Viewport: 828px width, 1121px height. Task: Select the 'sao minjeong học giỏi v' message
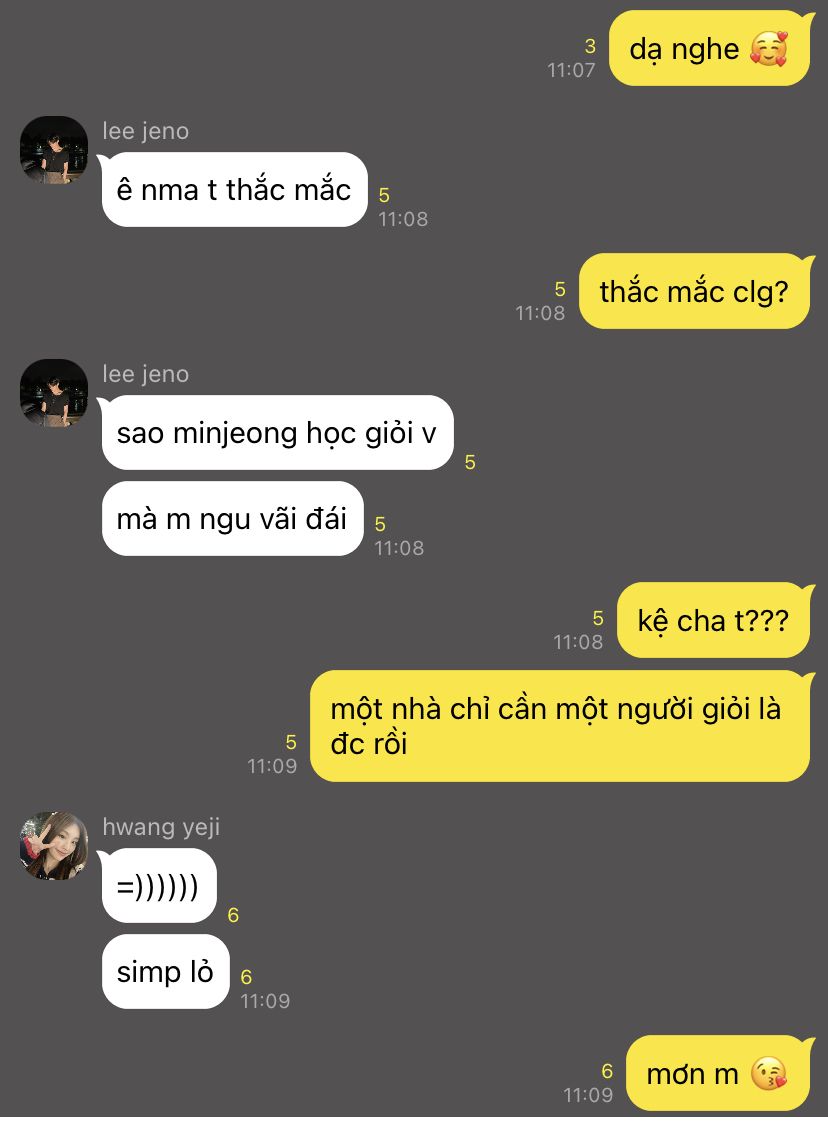point(277,433)
